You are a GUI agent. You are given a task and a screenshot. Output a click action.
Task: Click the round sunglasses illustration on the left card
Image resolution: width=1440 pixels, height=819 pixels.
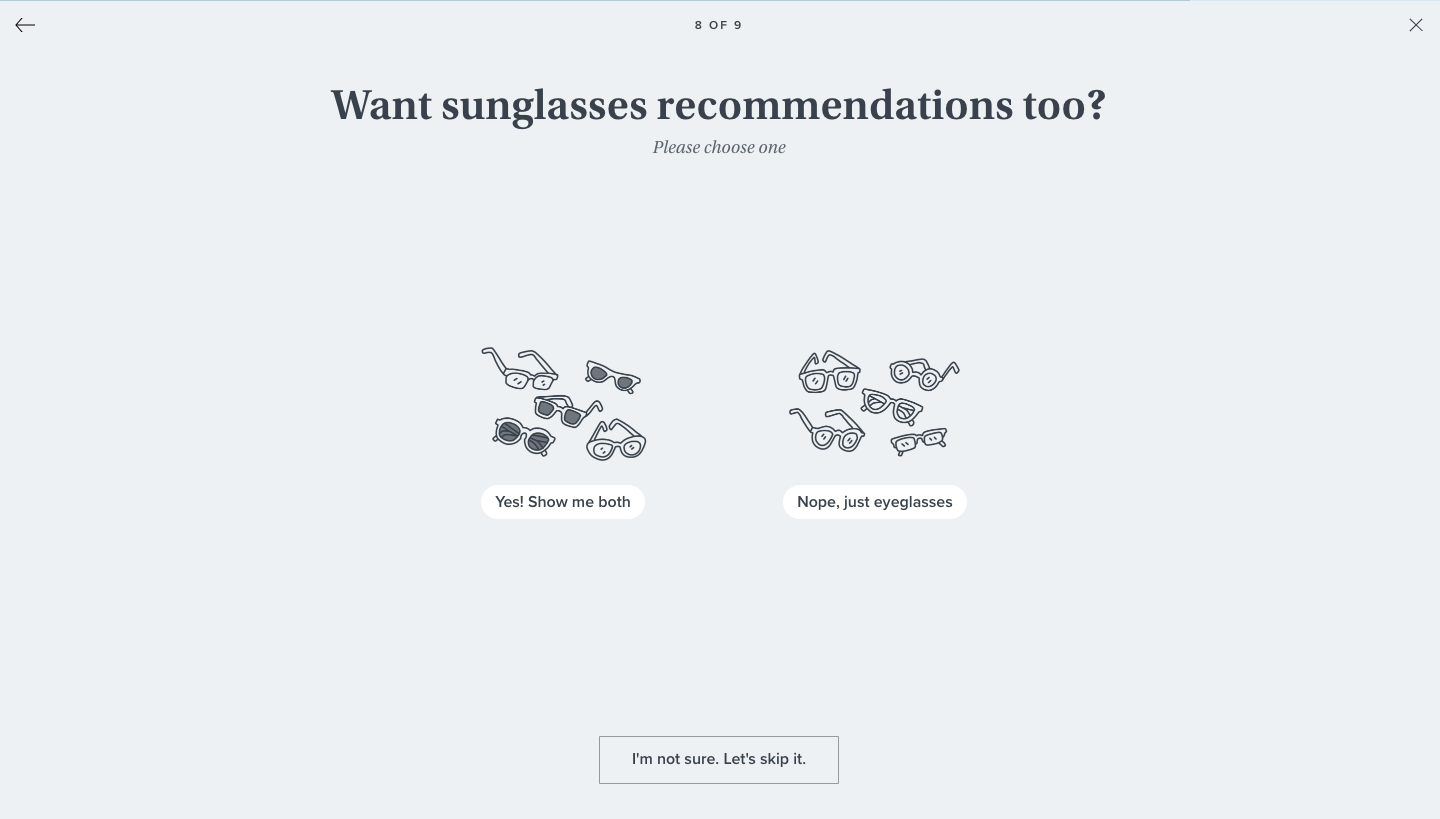[x=524, y=437]
